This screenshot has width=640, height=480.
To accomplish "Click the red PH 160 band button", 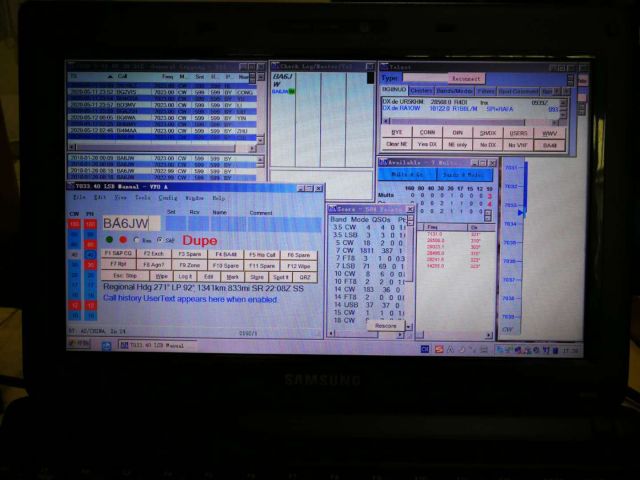I will coord(89,226).
